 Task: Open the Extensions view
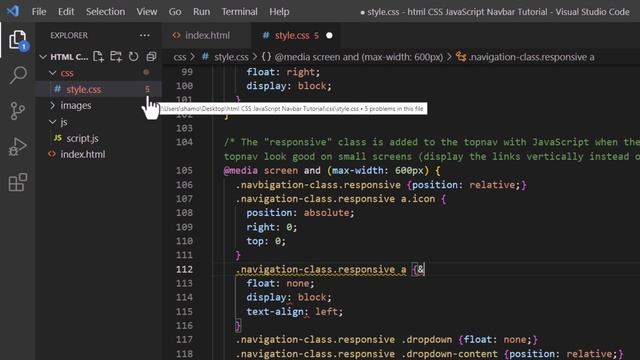pyautogui.click(x=18, y=182)
